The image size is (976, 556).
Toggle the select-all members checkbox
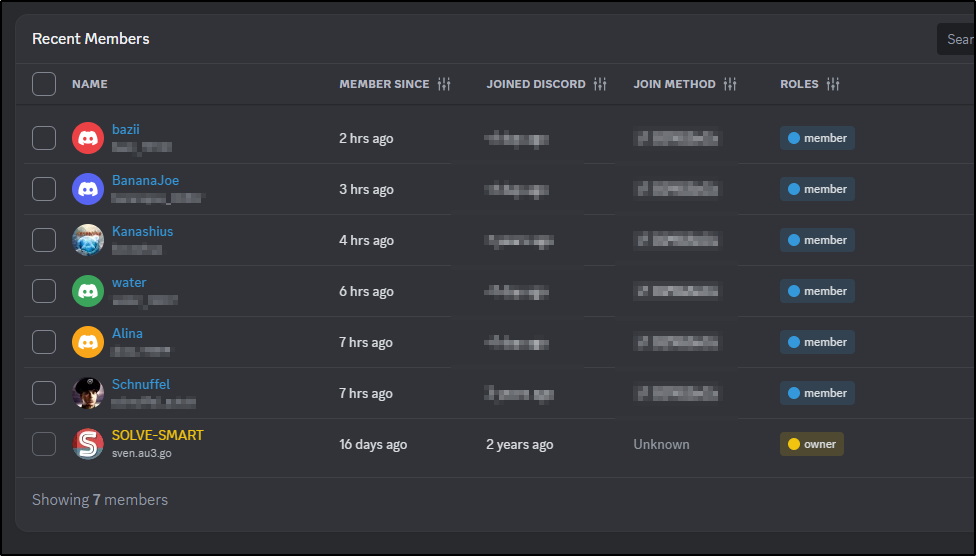44,84
